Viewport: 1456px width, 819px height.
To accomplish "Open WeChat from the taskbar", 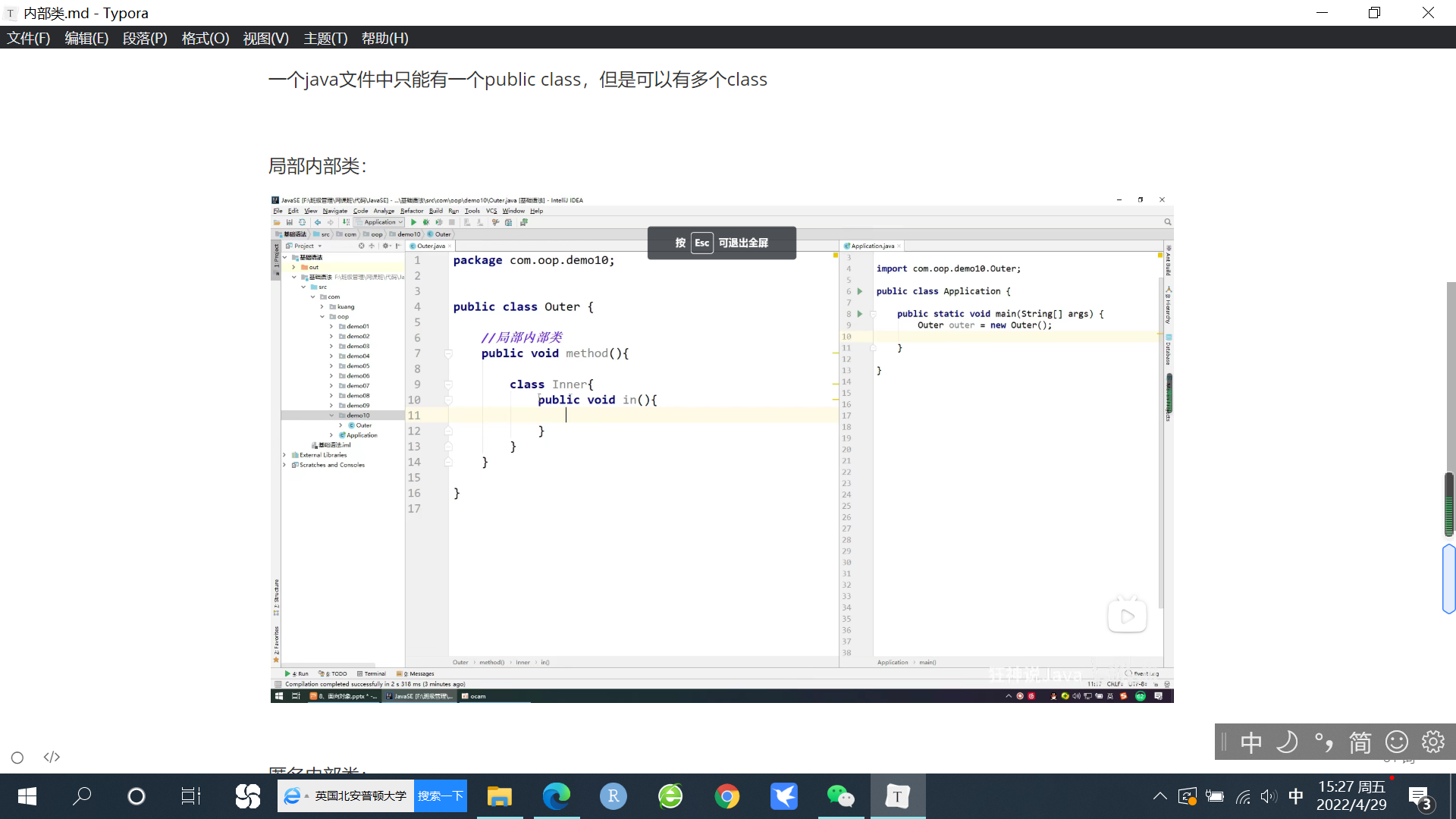I will click(x=840, y=796).
